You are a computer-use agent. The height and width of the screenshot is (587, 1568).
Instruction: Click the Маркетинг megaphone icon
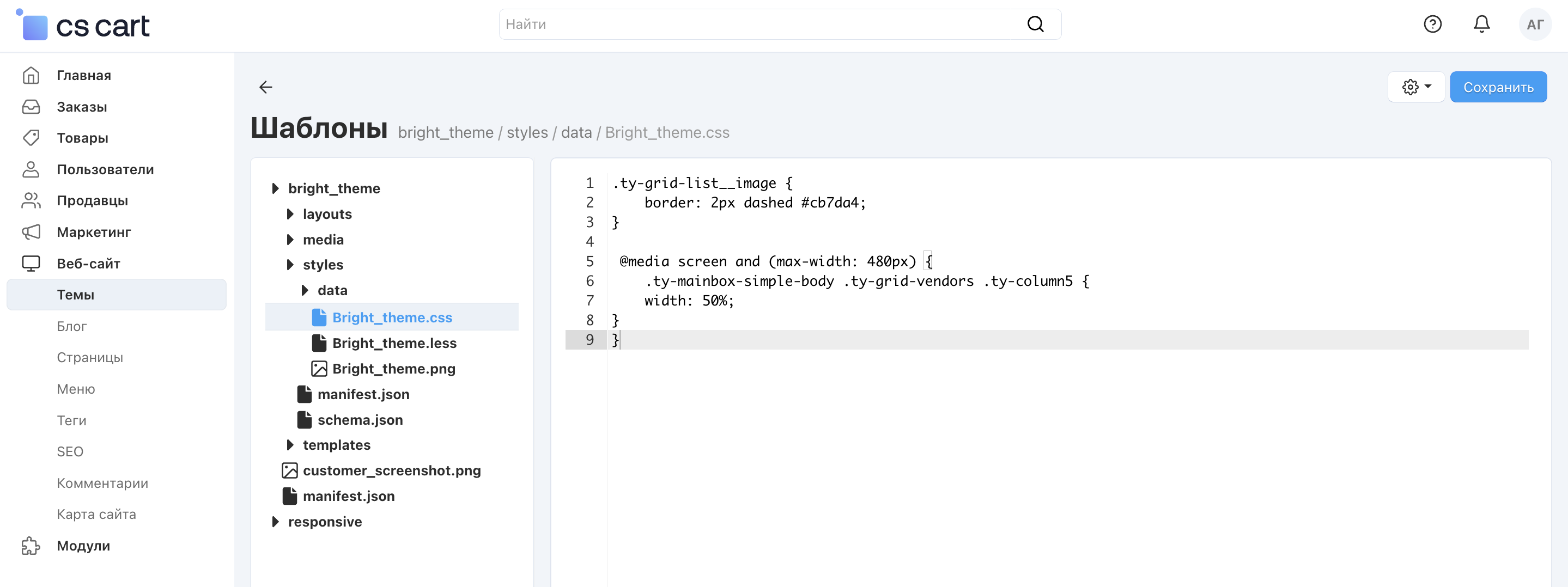[31, 232]
